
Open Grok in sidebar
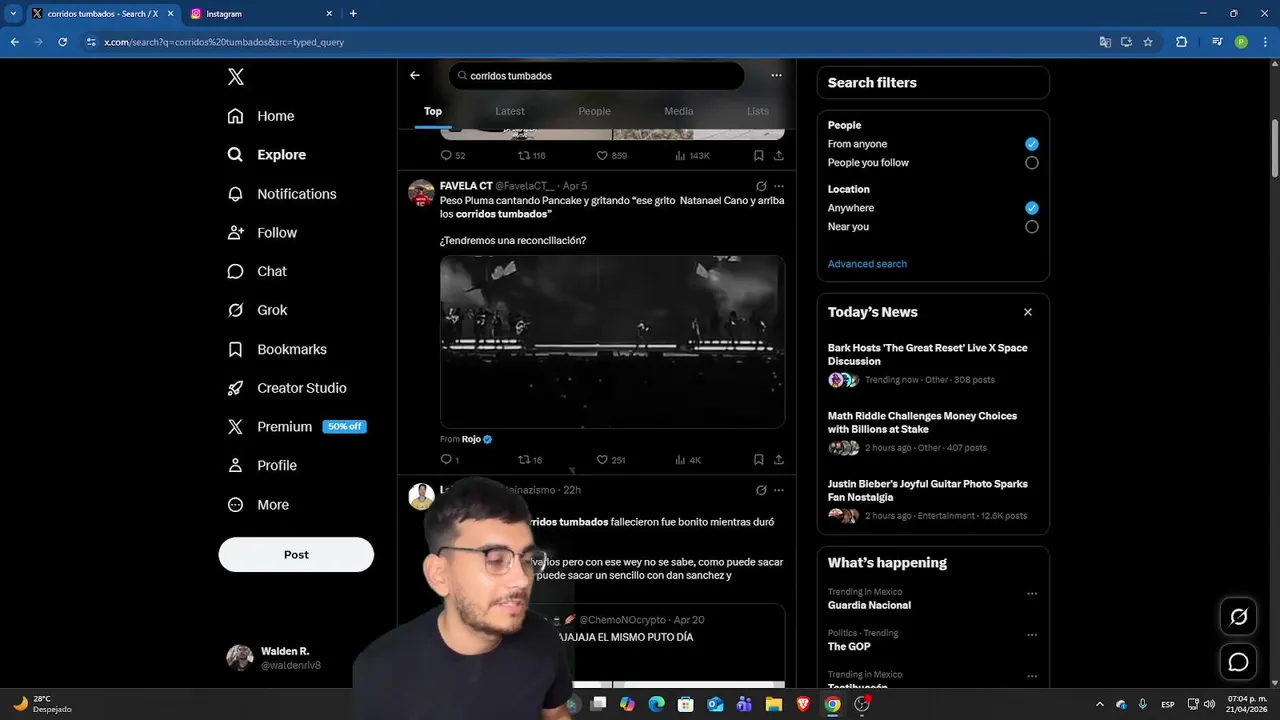258,310
